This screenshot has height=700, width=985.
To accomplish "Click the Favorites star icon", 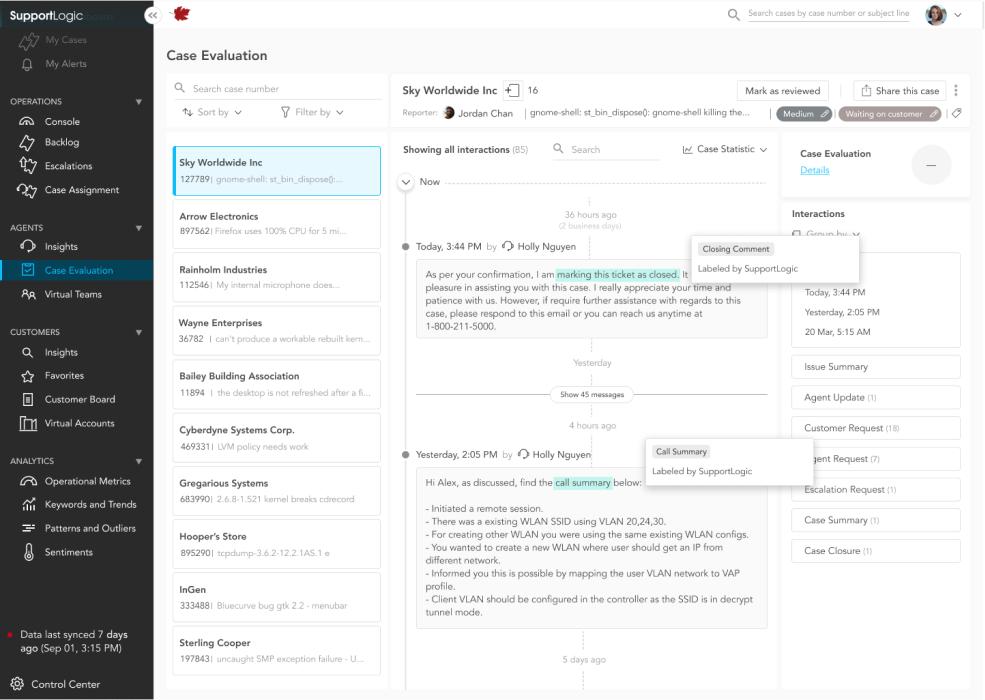I will pos(28,376).
